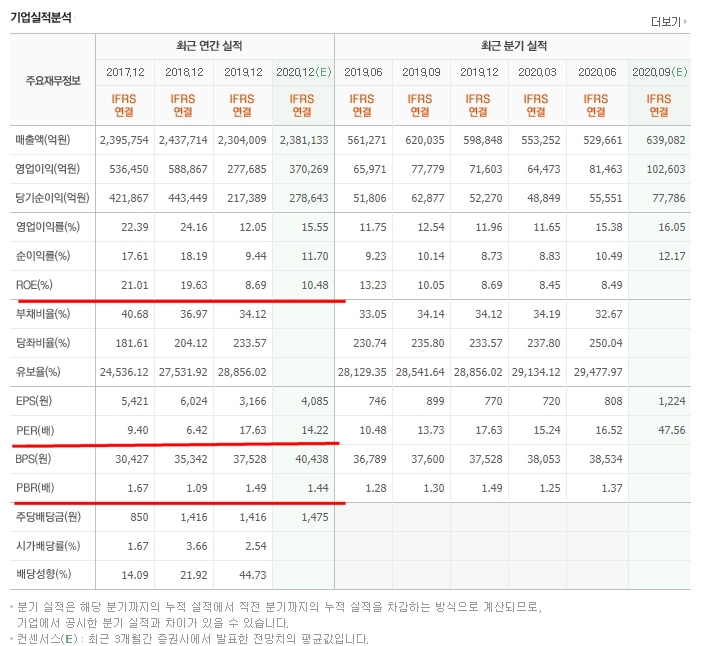Click the 주당배당금(원) row label
703x646 pixels.
(48, 517)
